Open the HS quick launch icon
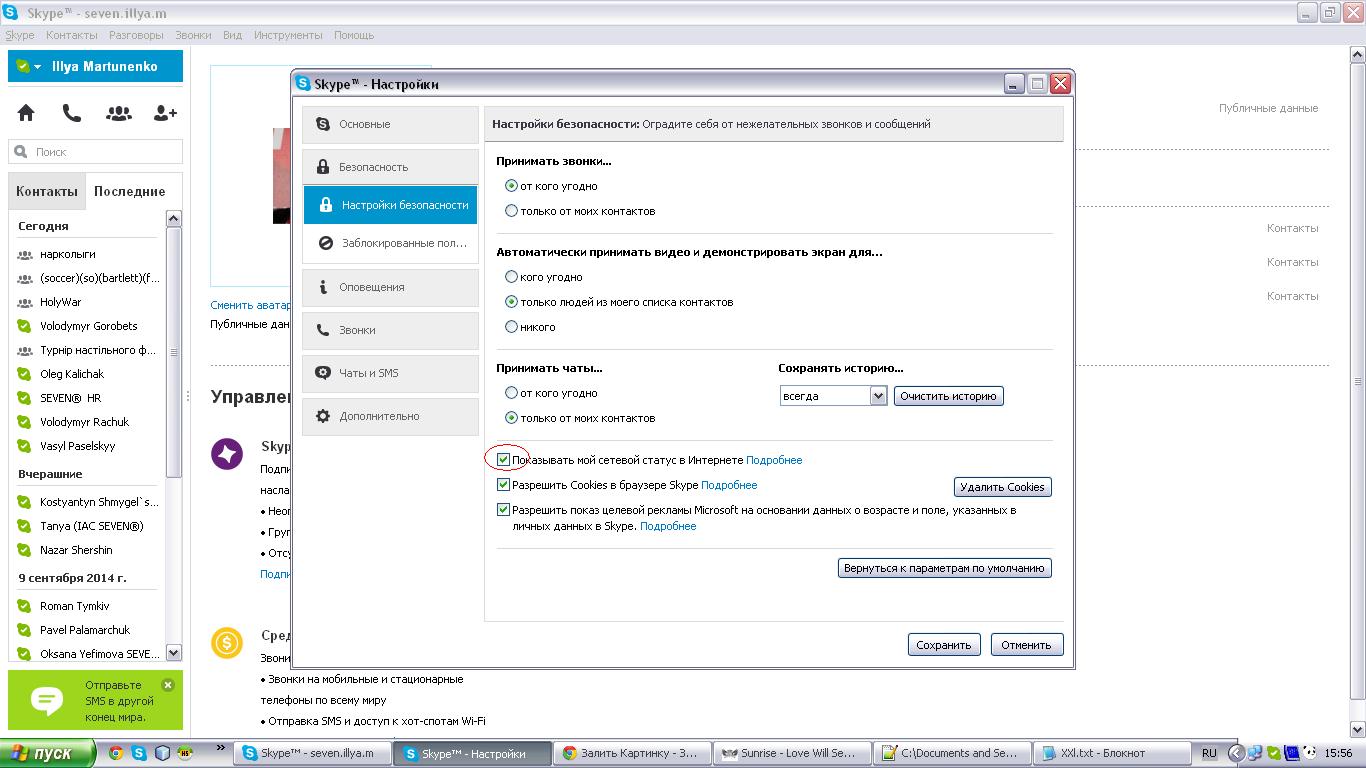Screen dimensions: 1366x768 [185, 753]
